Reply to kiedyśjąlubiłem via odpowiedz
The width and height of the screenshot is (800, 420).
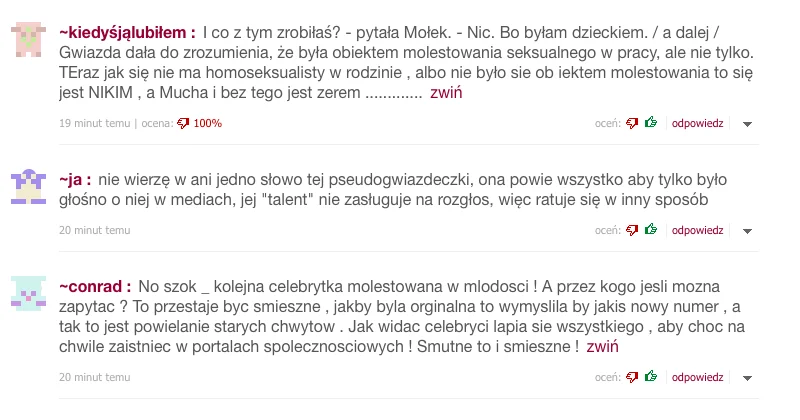point(697,123)
